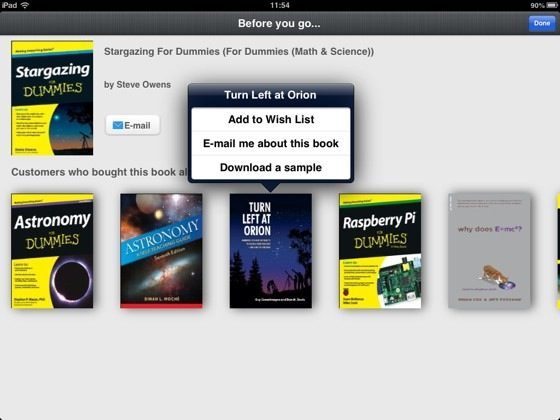Screen dimensions: 560x420
Task: Click the Wi-Fi status icon
Action: tap(25, 5)
